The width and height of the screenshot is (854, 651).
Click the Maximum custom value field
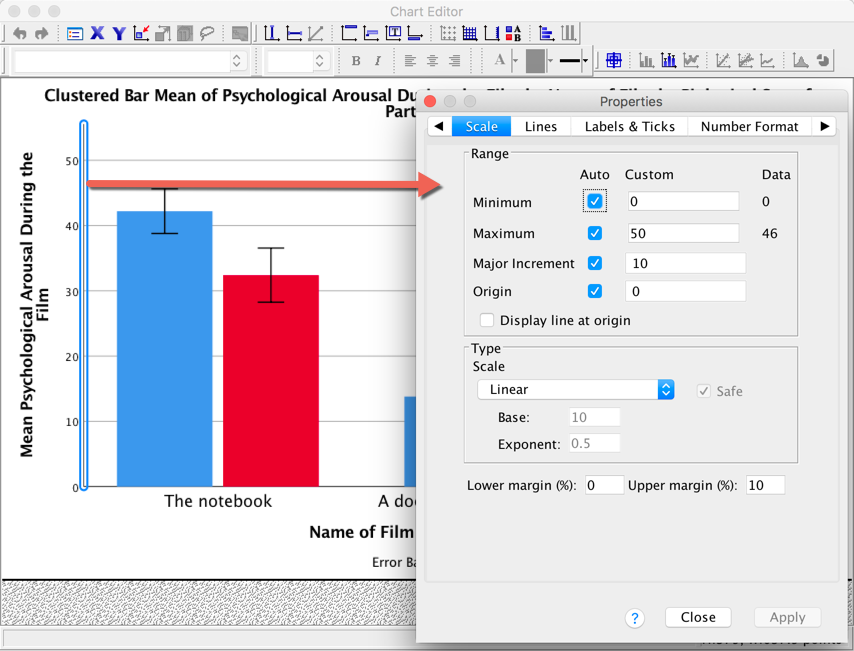tap(683, 234)
